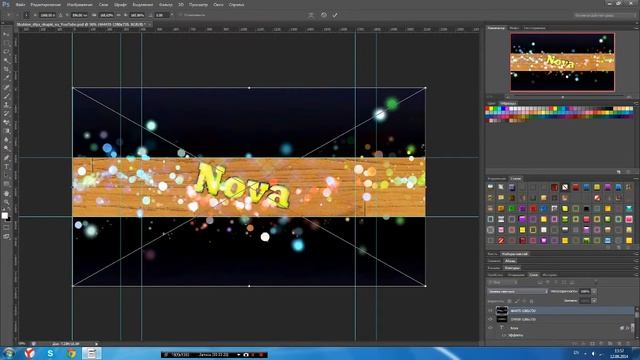This screenshot has height=360, width=640.
Task: Select the Horizontal Type tool
Action: [7, 167]
